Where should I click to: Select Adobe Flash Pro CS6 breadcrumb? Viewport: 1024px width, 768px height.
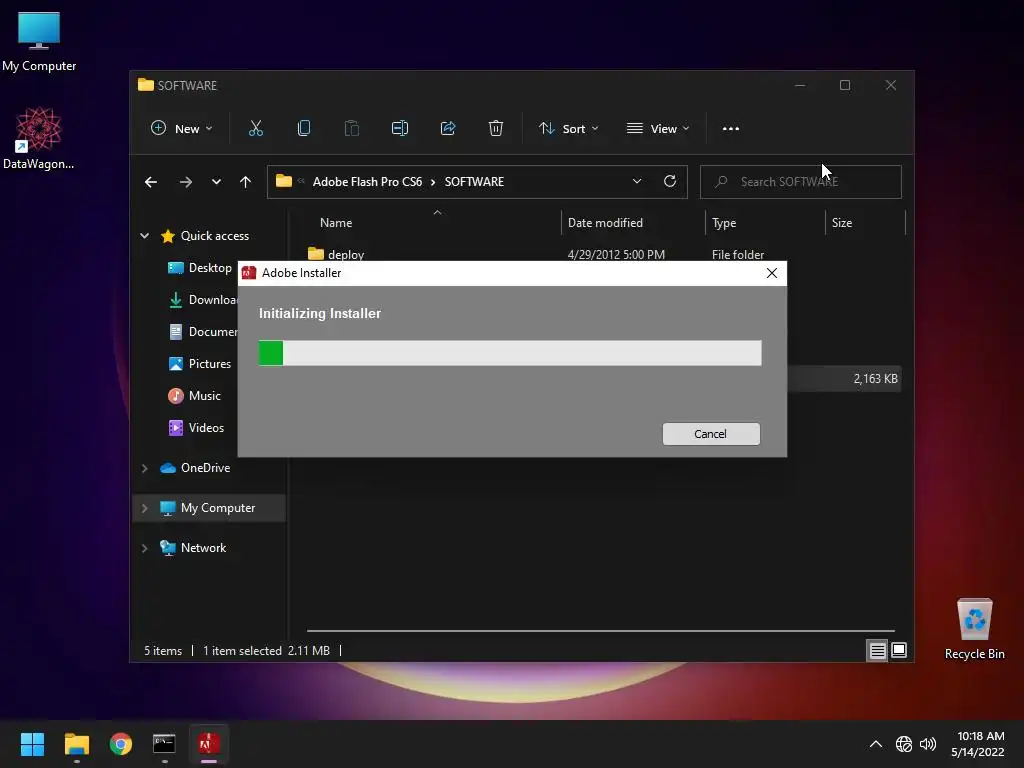coord(367,182)
